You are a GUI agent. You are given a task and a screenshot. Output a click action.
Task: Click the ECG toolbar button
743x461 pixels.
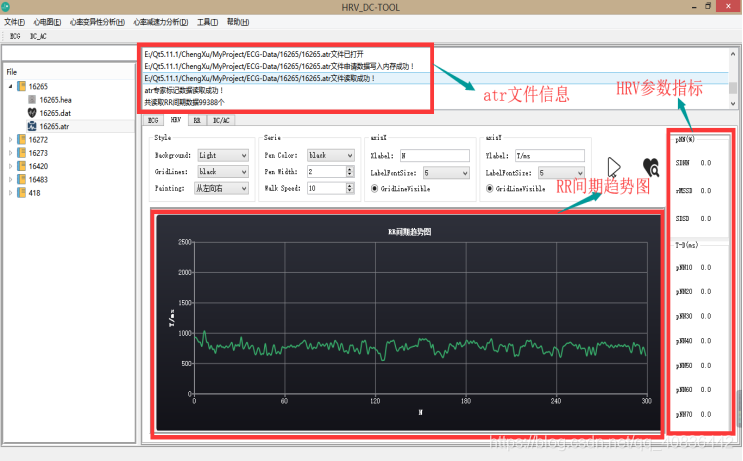coord(15,36)
